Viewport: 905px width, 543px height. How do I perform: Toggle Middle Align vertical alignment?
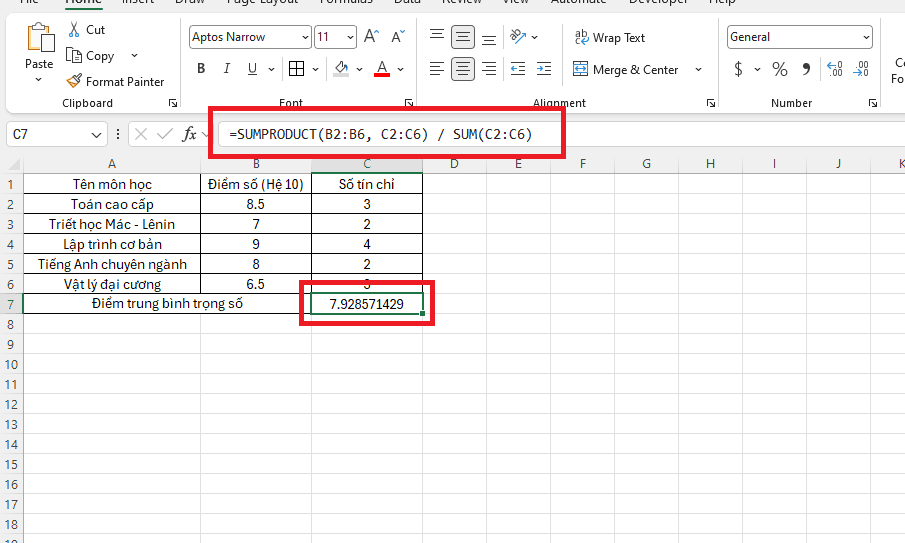pos(463,37)
